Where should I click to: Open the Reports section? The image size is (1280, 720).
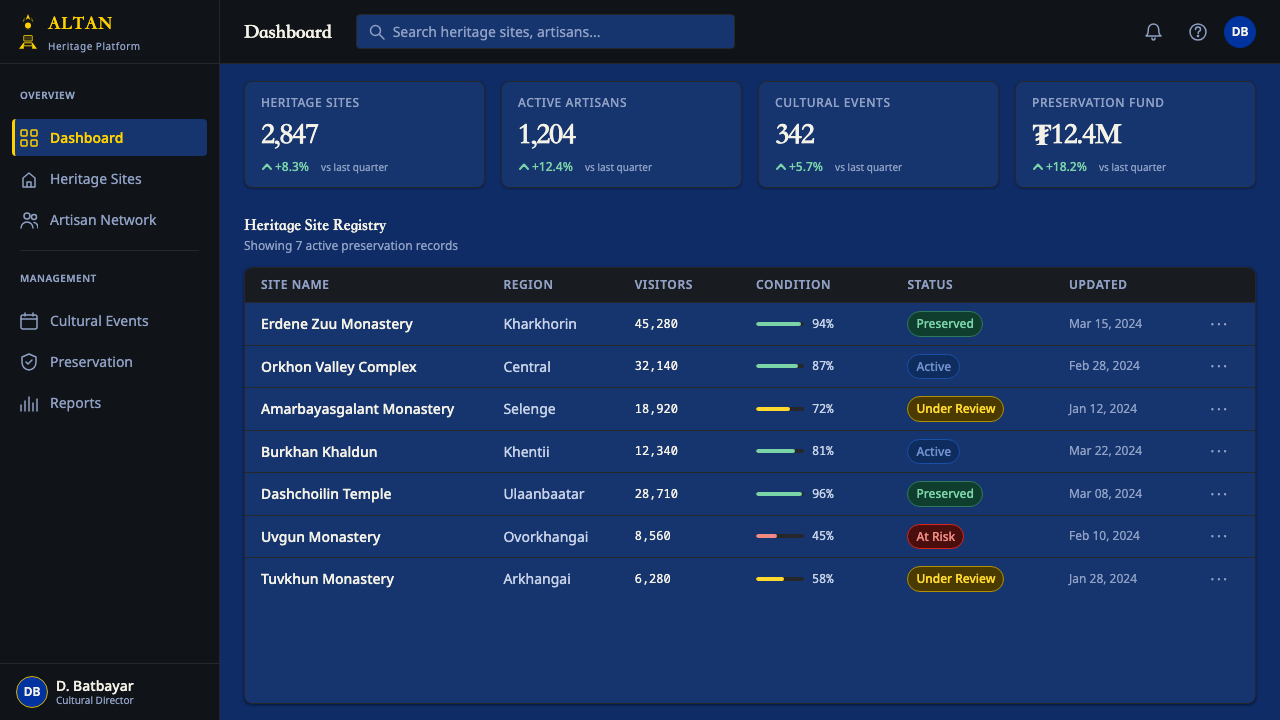coord(110,403)
